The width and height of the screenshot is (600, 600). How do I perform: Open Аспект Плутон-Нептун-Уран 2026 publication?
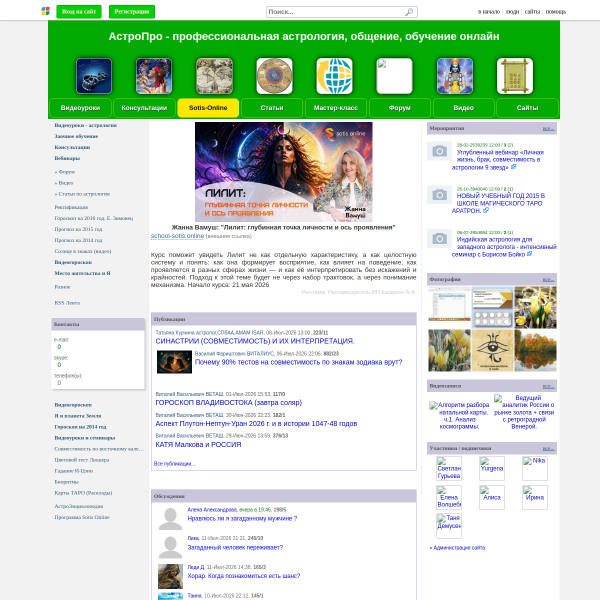pos(256,424)
